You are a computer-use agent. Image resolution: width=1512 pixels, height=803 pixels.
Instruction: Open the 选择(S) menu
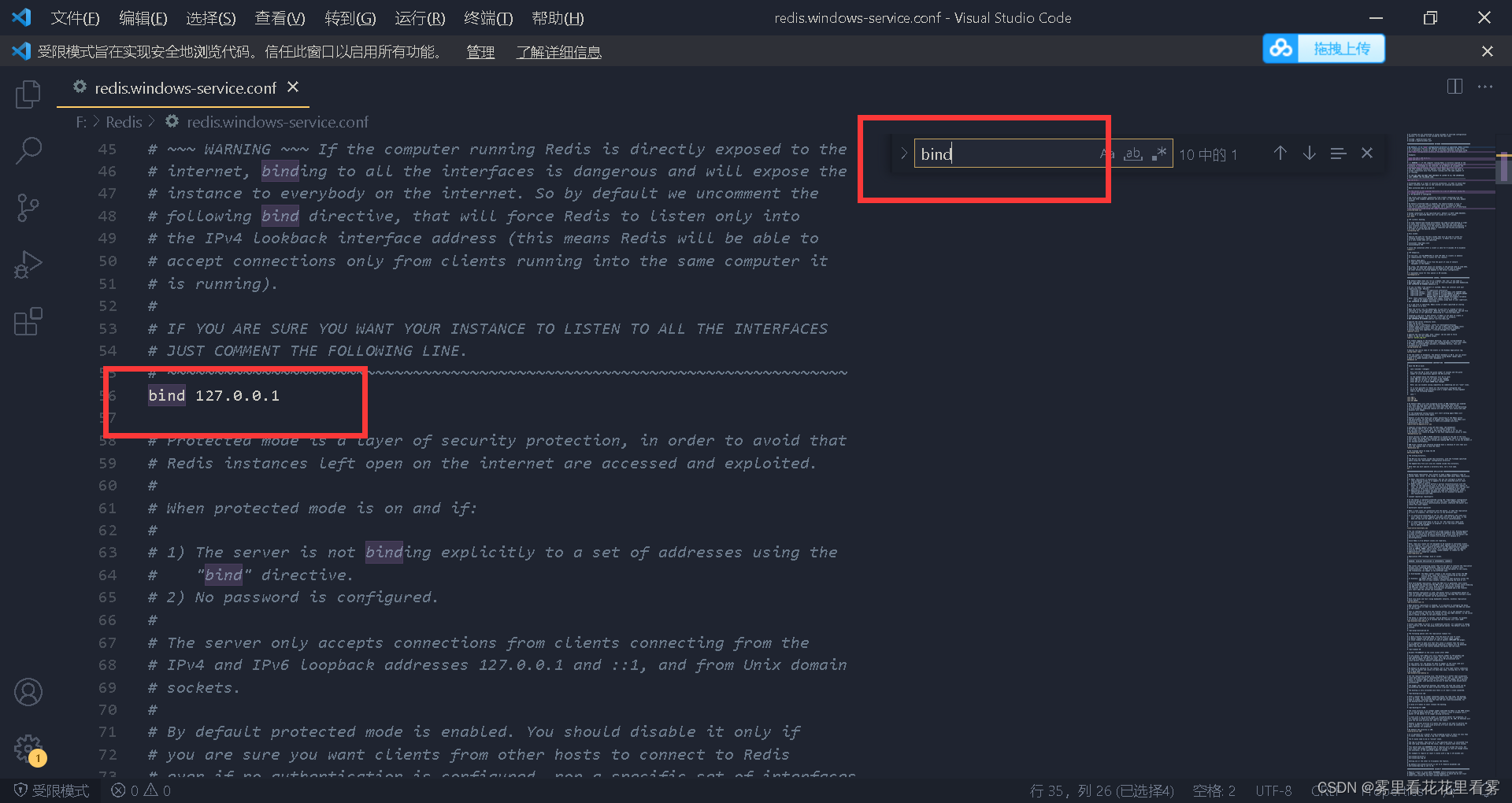[210, 18]
